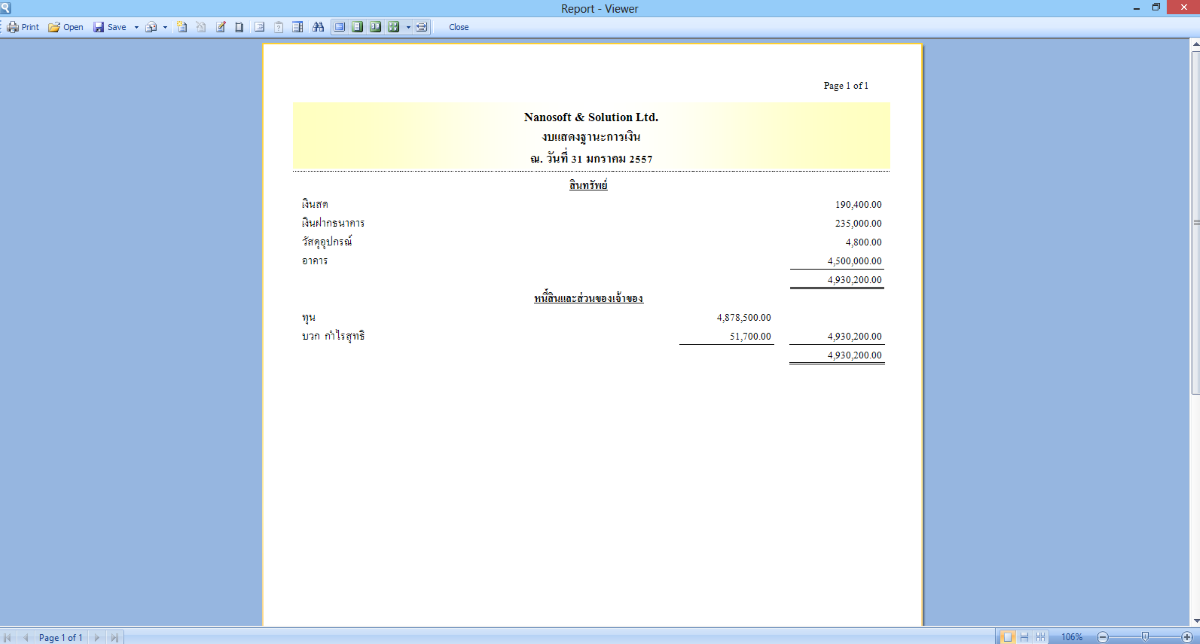The image size is (1200, 644).
Task: Expand the multi-page layout dropdown arrow
Action: 408,27
